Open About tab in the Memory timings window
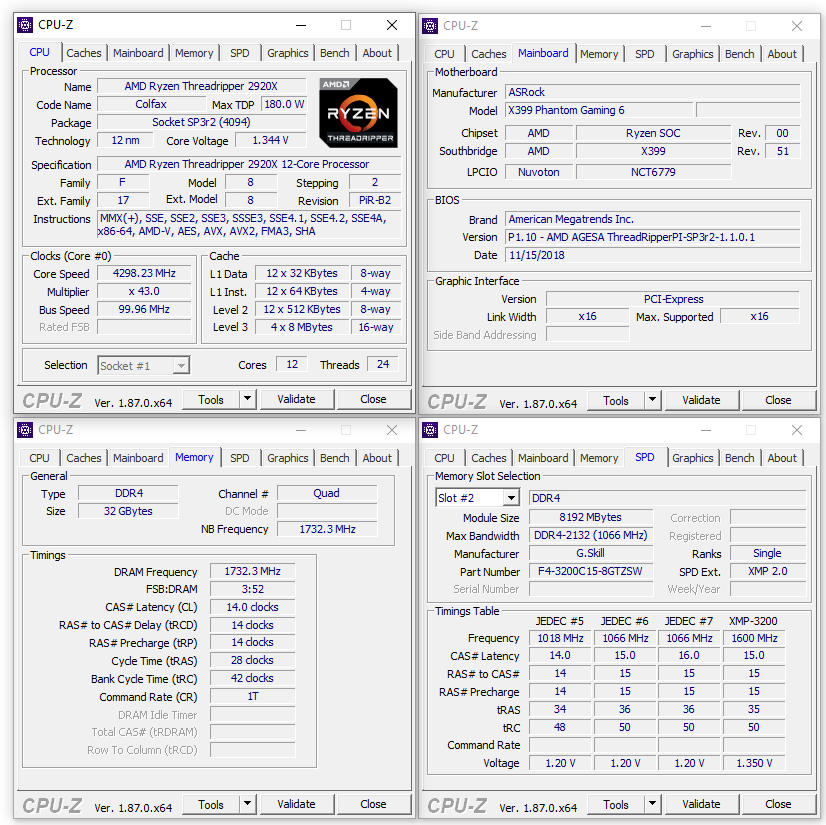The width and height of the screenshot is (826, 825). tap(377, 458)
